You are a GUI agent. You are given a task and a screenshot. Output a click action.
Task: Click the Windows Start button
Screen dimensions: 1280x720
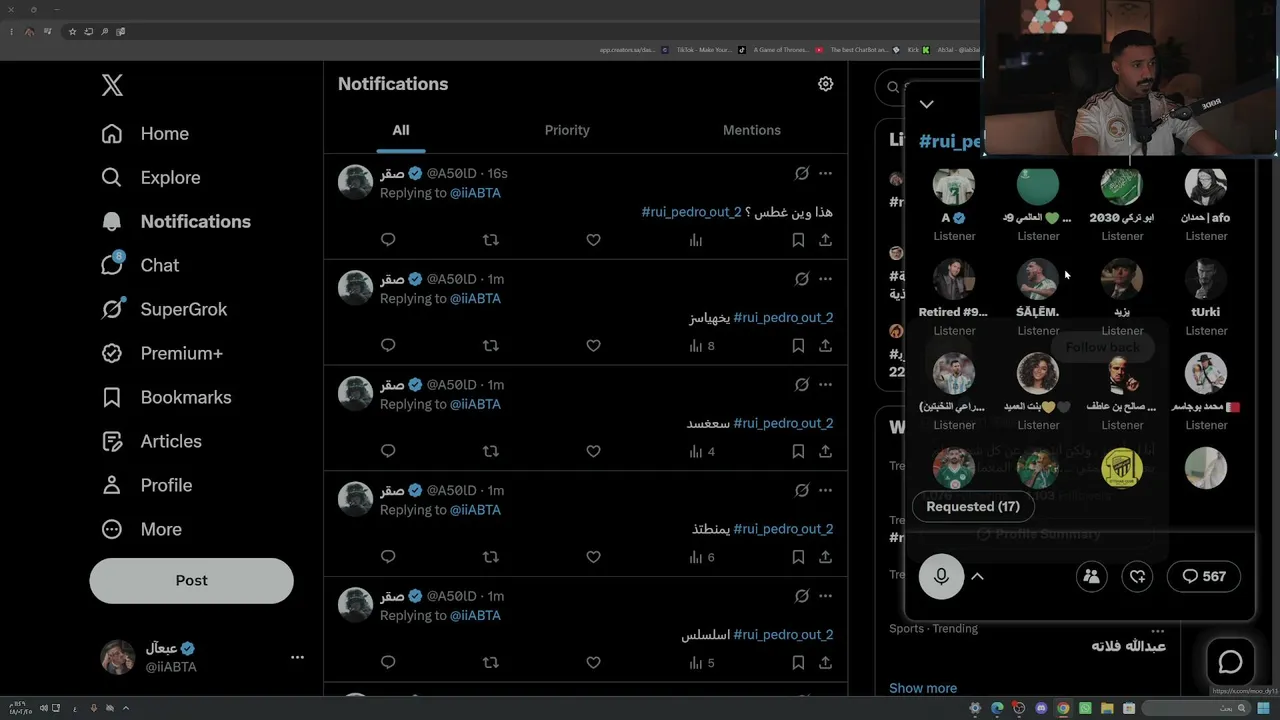pos(1261,708)
